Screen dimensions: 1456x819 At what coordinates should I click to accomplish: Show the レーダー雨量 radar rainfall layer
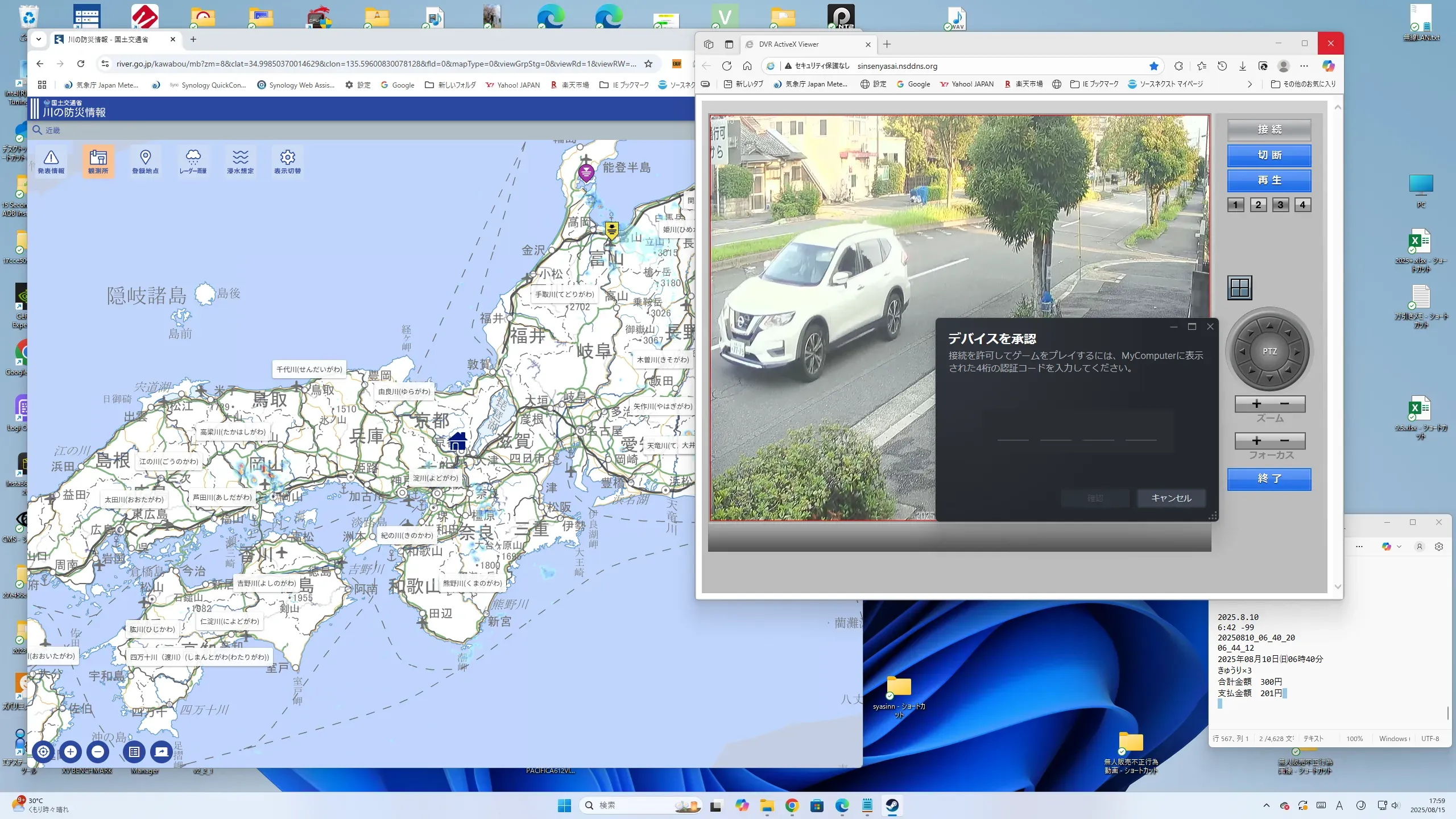(x=193, y=161)
